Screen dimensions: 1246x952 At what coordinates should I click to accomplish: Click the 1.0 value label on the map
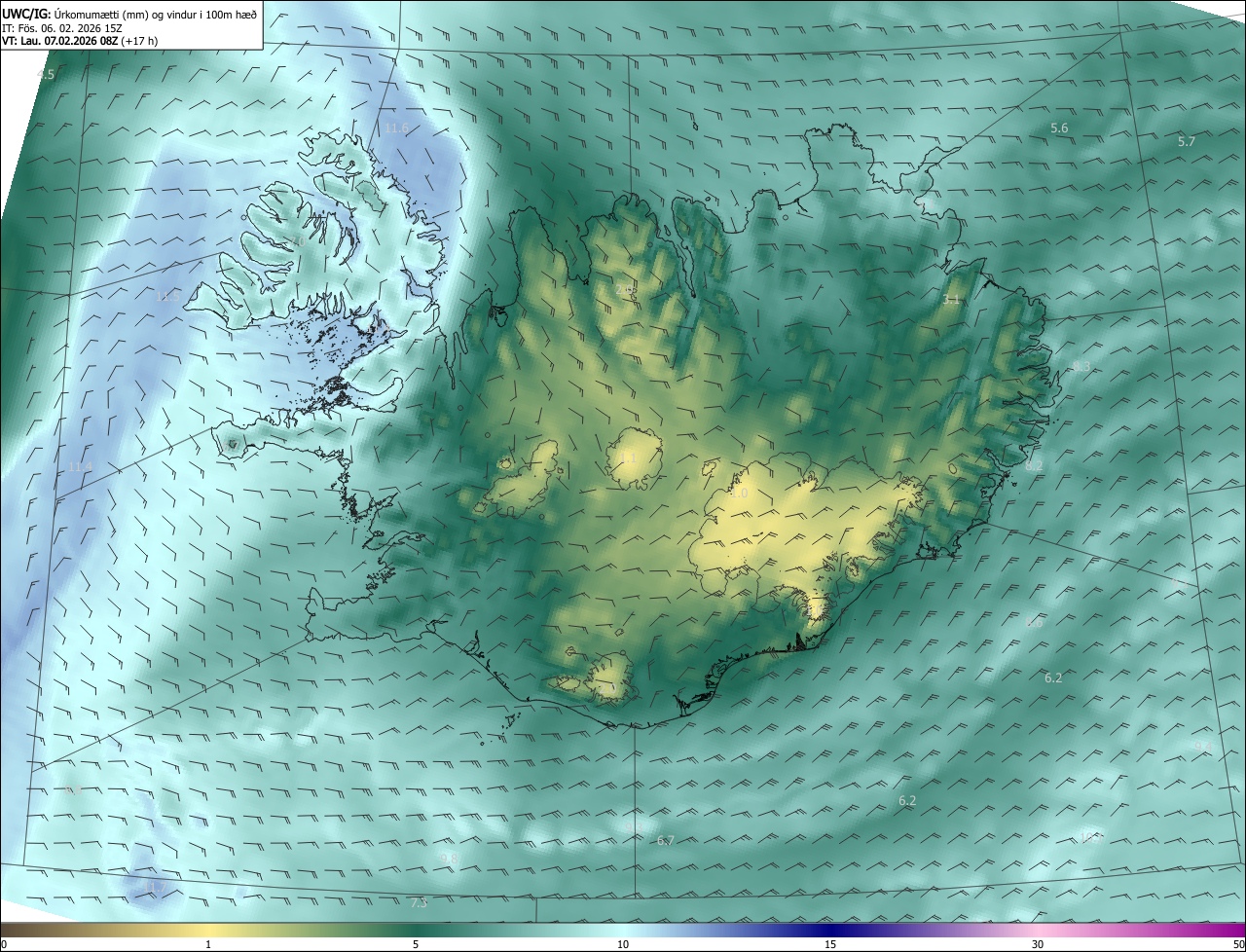click(x=739, y=494)
